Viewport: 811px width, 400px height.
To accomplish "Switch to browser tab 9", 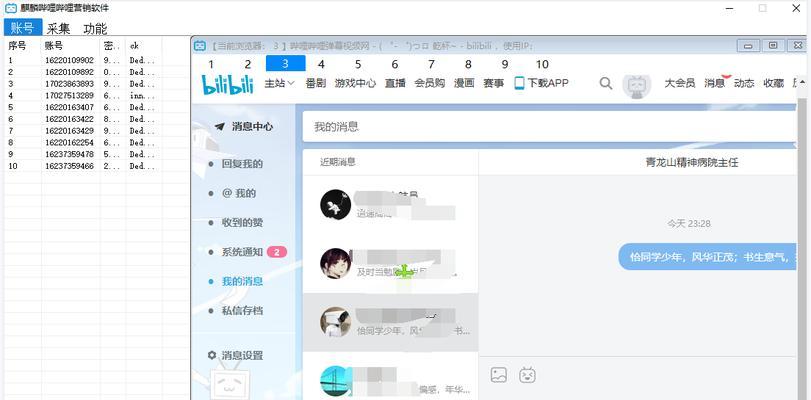I will [505, 64].
